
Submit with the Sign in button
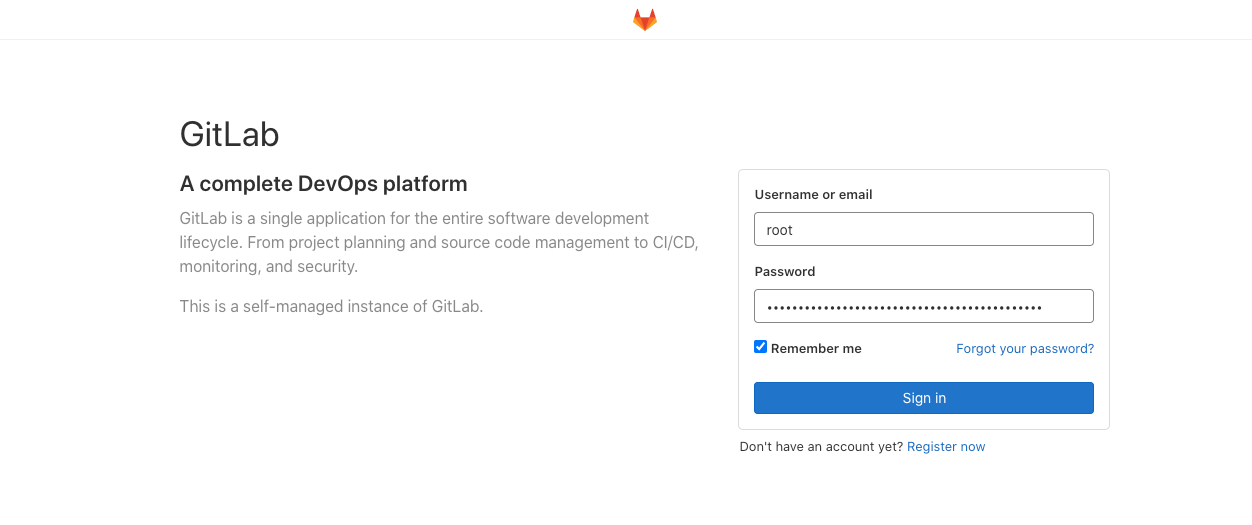pyautogui.click(x=923, y=398)
